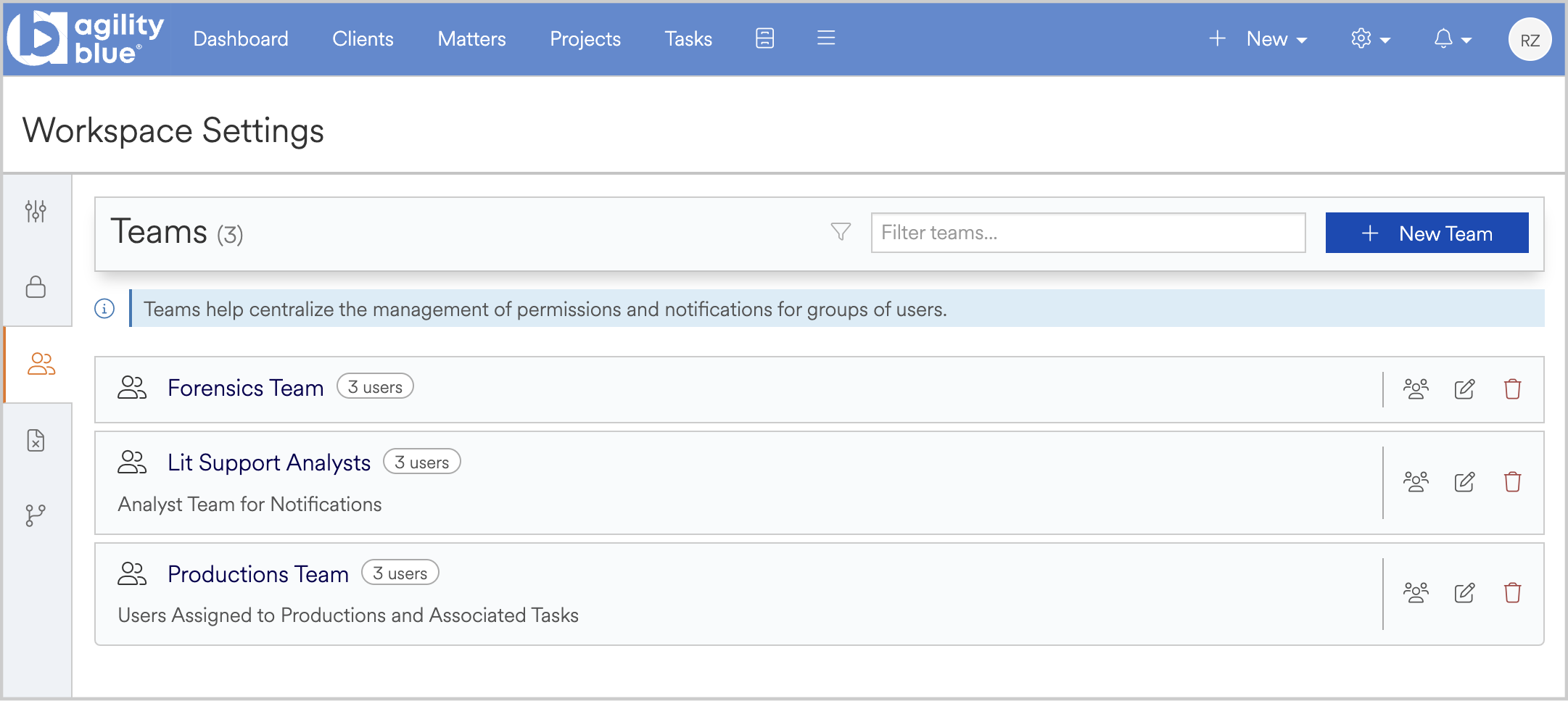The image size is (1568, 701).
Task: Click the New Team button
Action: 1427,233
